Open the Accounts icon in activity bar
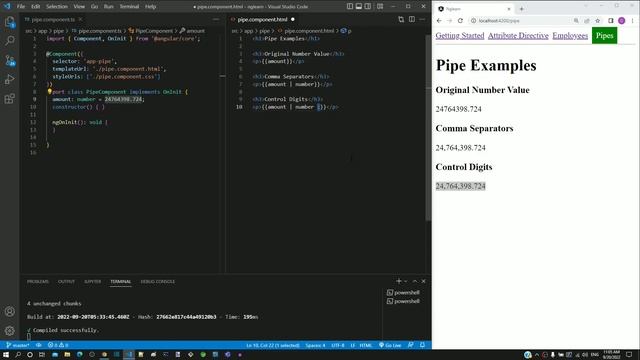Viewport: 640px width, 360px height. point(9,311)
